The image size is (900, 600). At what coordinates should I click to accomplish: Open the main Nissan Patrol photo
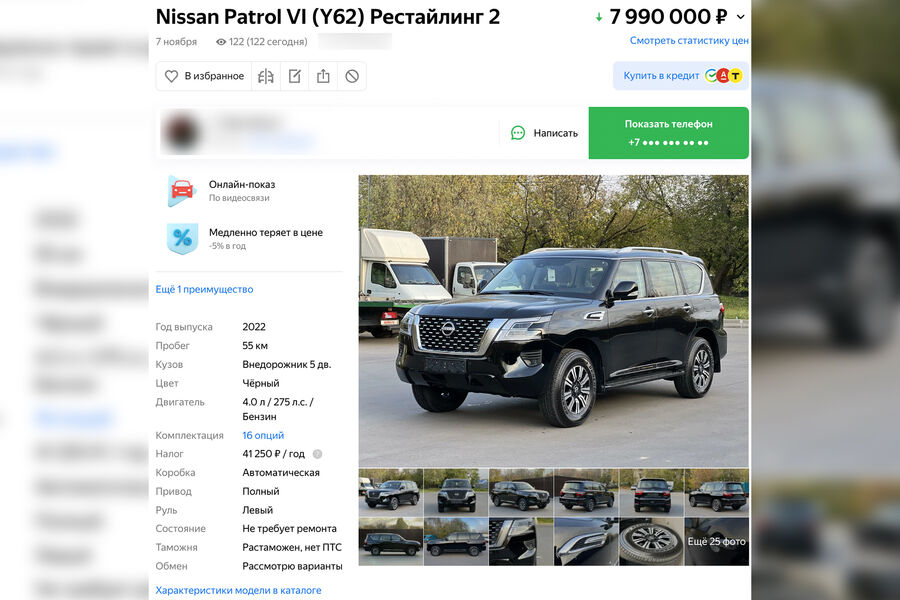point(553,320)
